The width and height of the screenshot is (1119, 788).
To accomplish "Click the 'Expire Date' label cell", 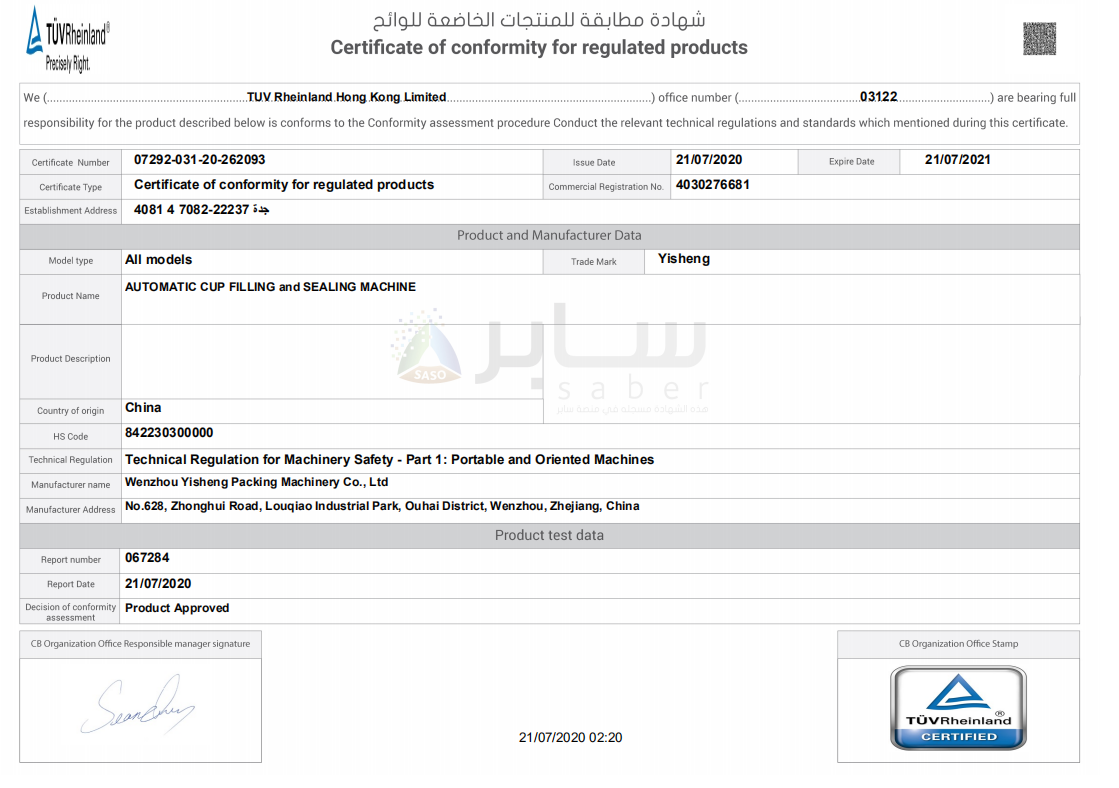I will click(851, 162).
